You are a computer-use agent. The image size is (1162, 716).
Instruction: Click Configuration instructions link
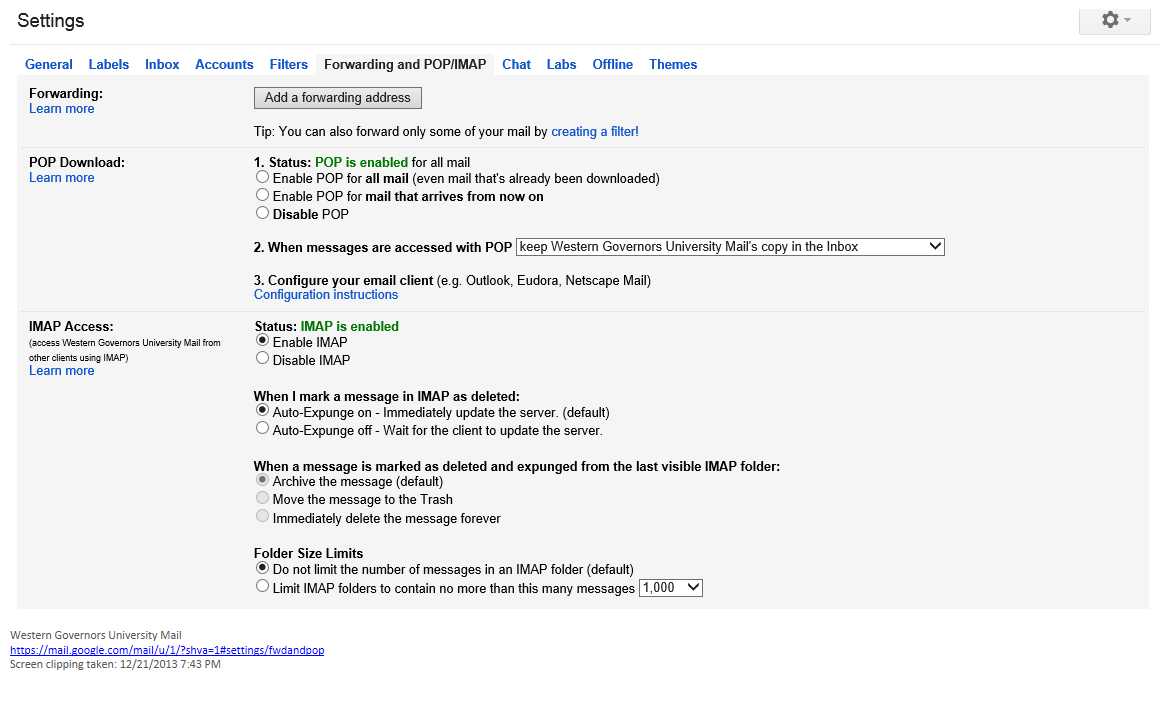pos(325,294)
